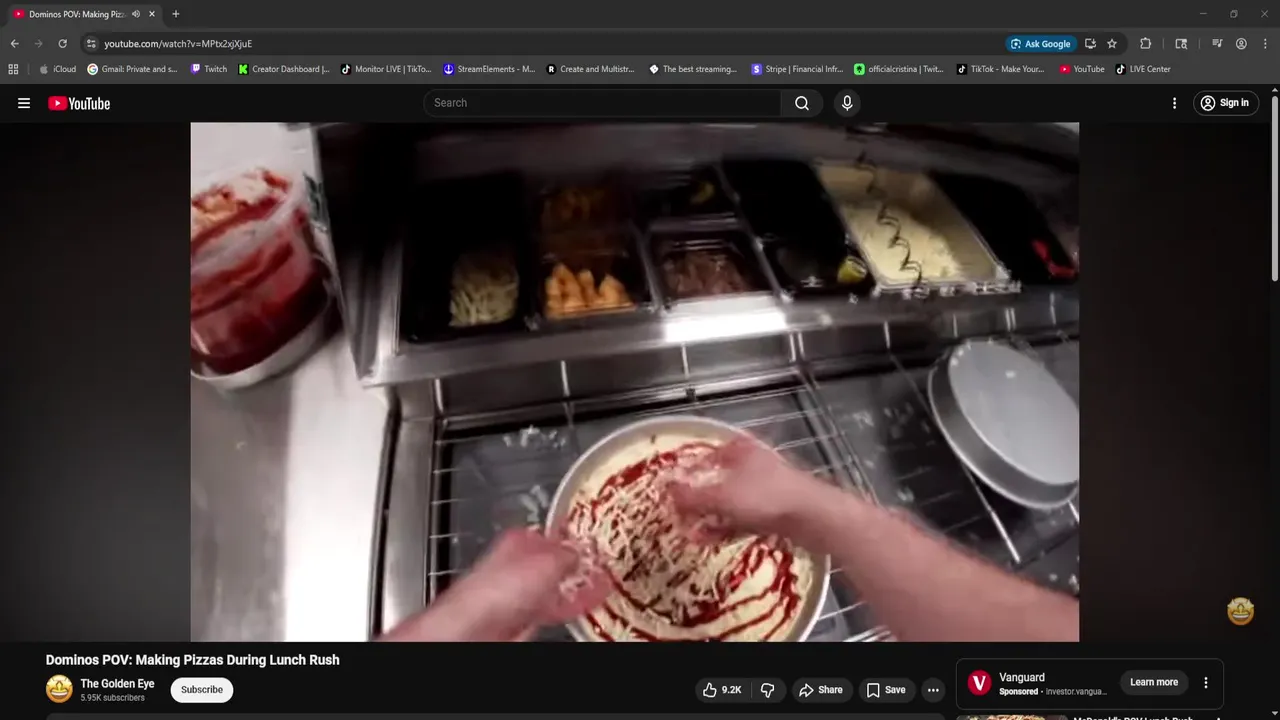Open Twitch bookmark
The height and width of the screenshot is (720, 1280).
click(209, 69)
